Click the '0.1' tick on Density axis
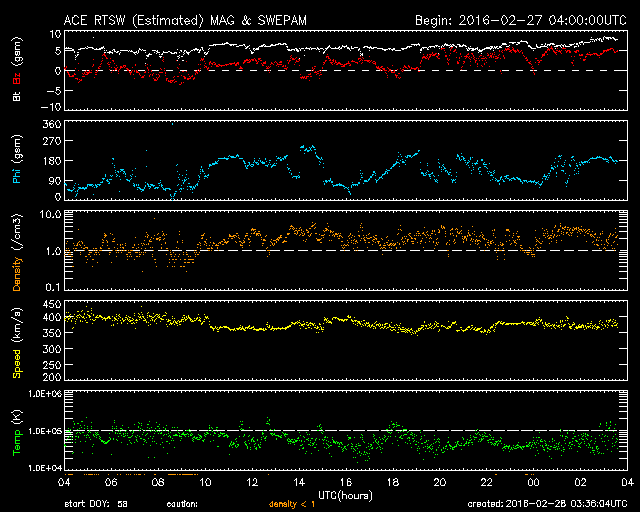This screenshot has height=512, width=640. coord(52,287)
